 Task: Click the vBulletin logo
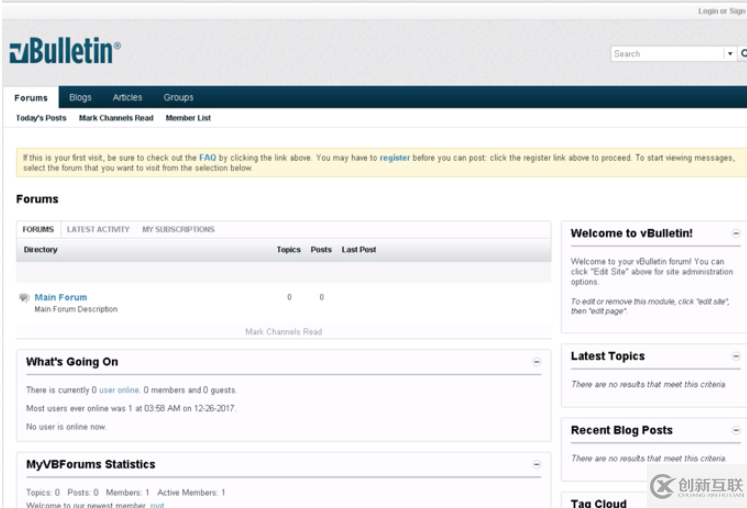point(65,51)
